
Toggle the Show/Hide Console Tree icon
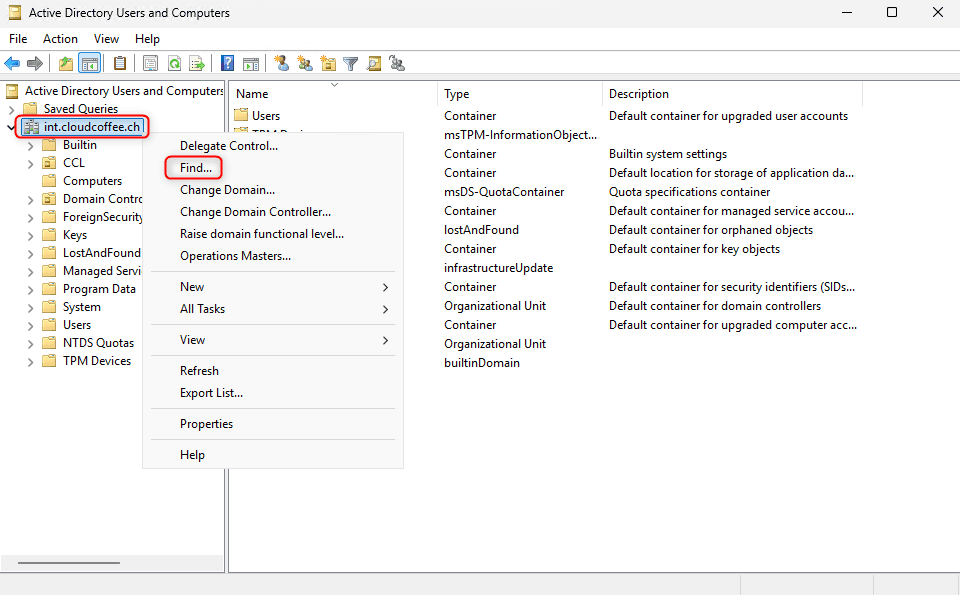tap(90, 64)
